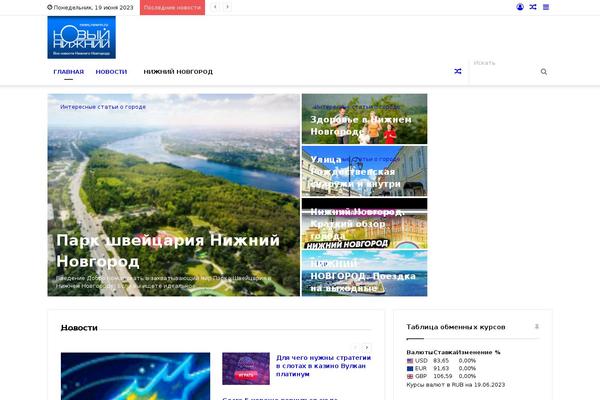The image size is (600, 400).
Task: Click the random article shuffle icon in top bar
Action: pyautogui.click(x=533, y=7)
